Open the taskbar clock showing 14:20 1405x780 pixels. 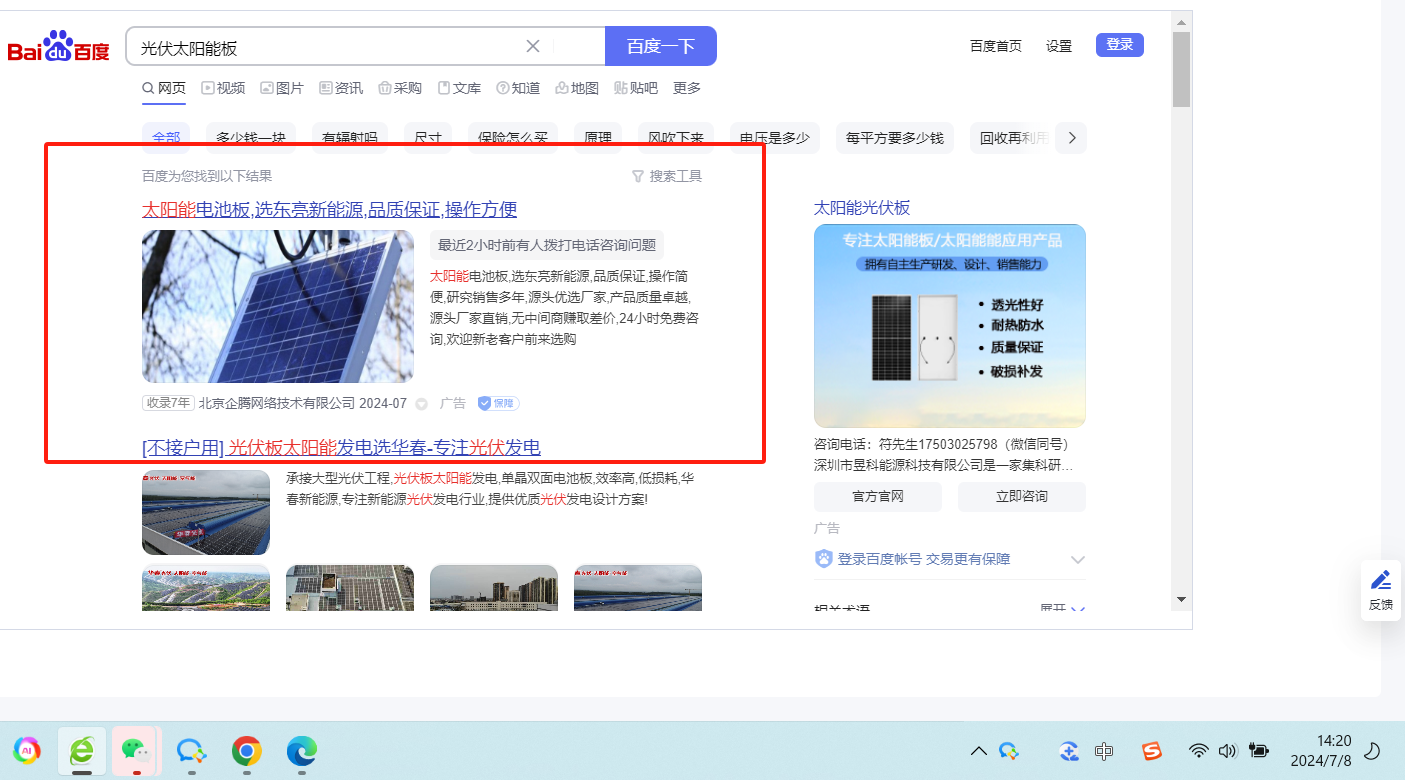click(x=1321, y=750)
